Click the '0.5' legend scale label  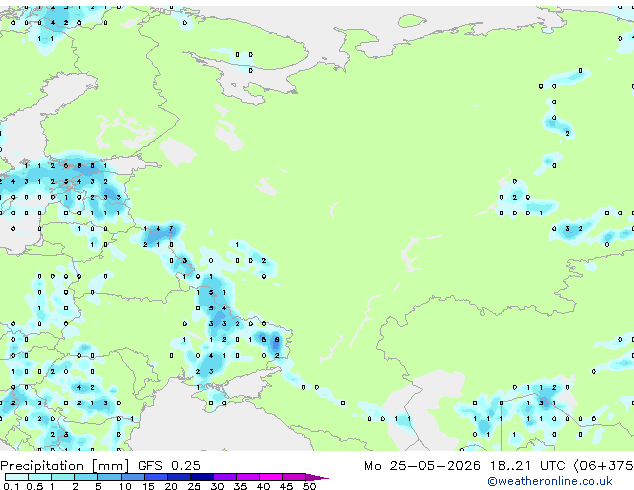pyautogui.click(x=35, y=486)
